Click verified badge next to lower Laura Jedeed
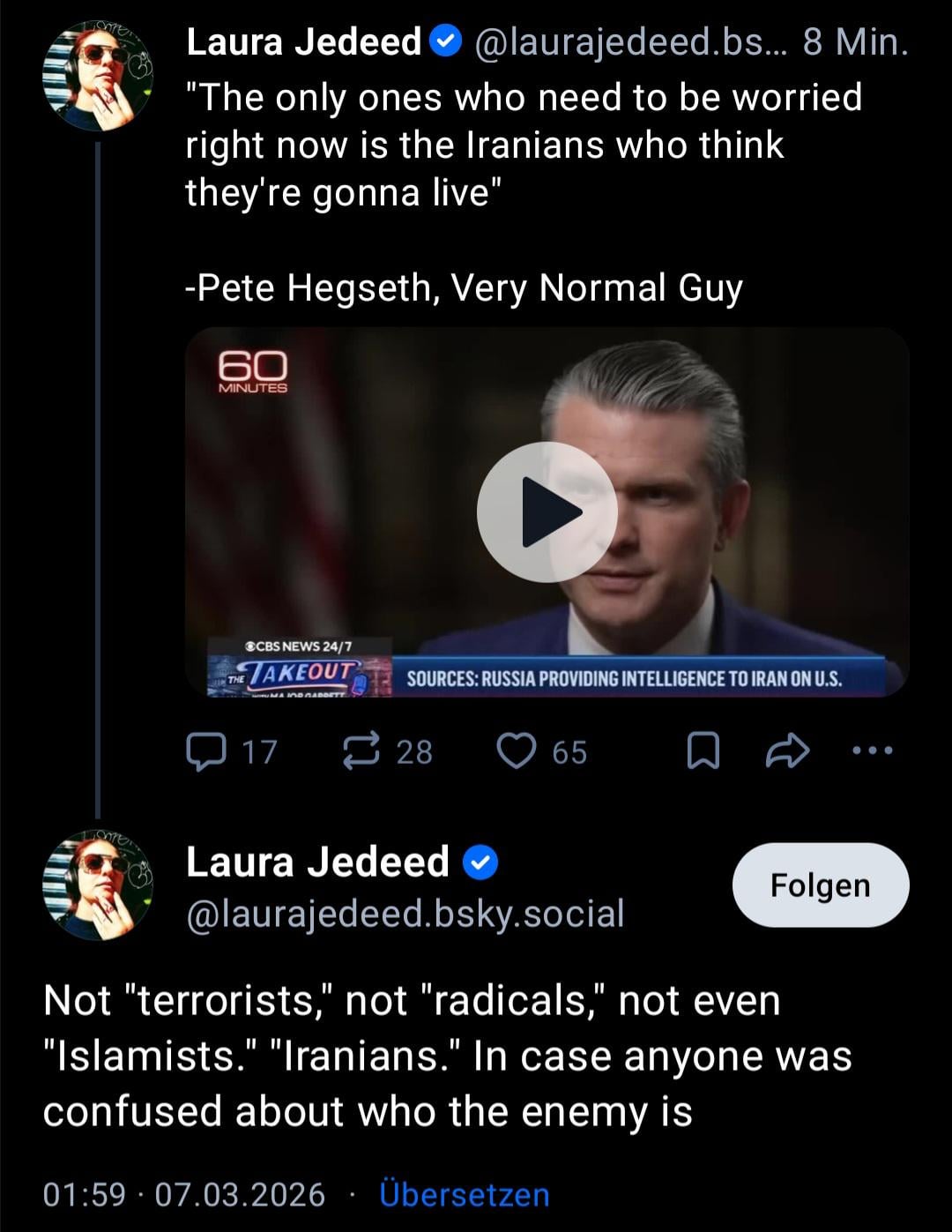The height and width of the screenshot is (1232, 952). point(481,862)
